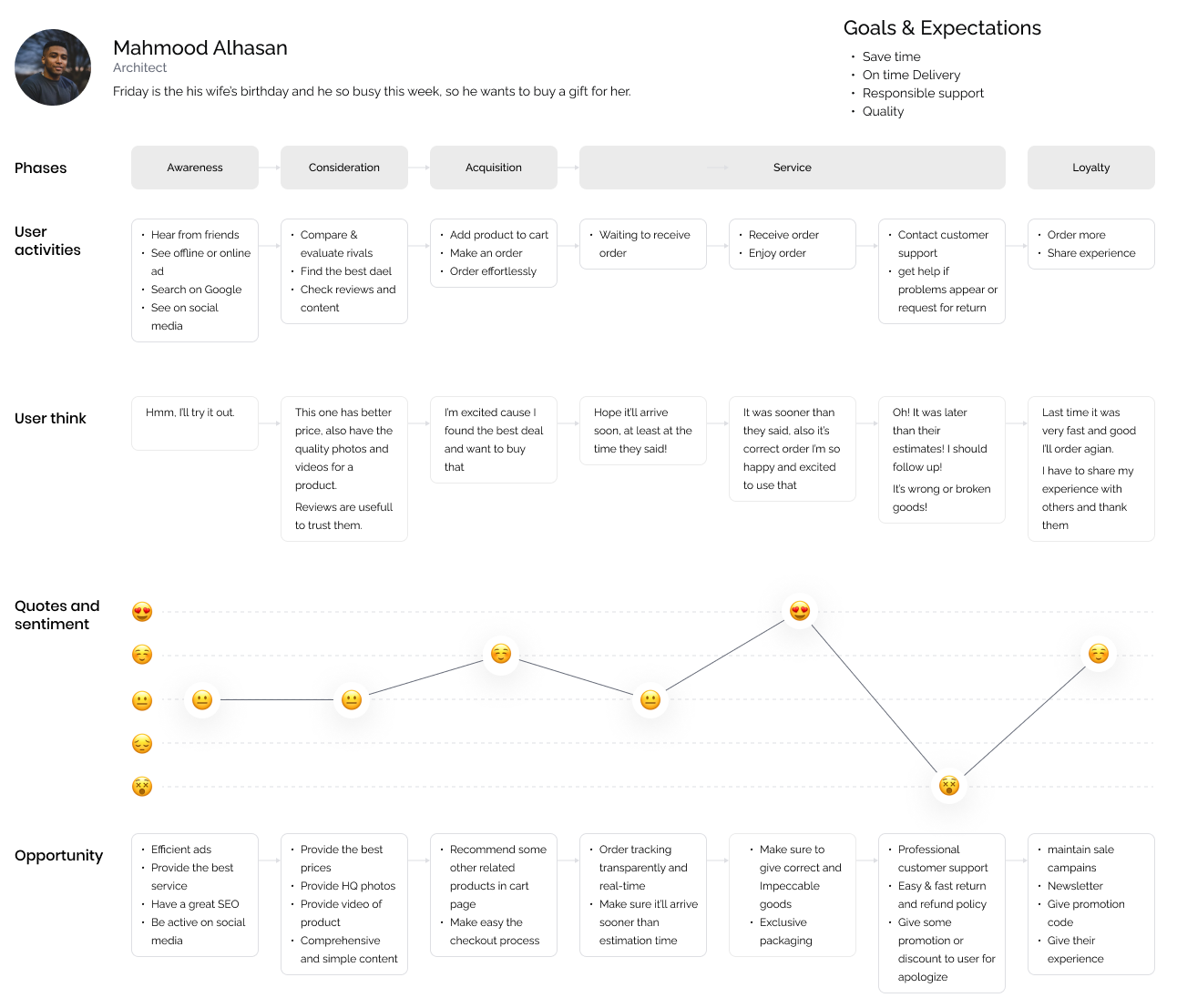The image size is (1177, 1008).
Task: Select the dizzy-face emoji on the sentiment scale legend
Action: pos(142,787)
